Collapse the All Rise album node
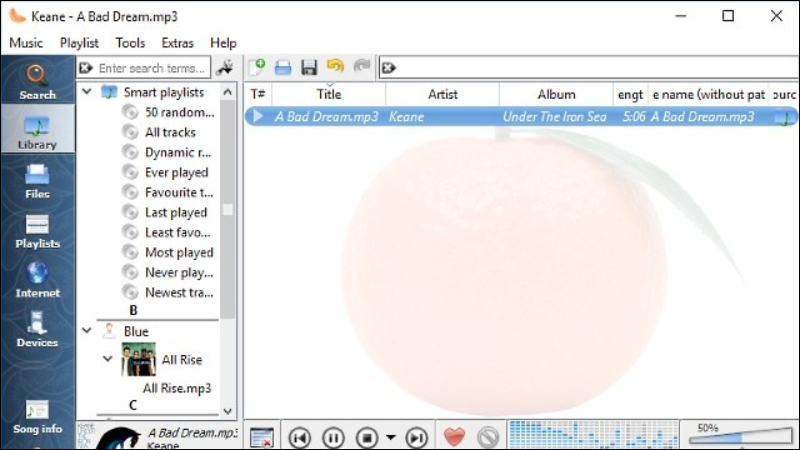Image resolution: width=800 pixels, height=450 pixels. coord(108,359)
